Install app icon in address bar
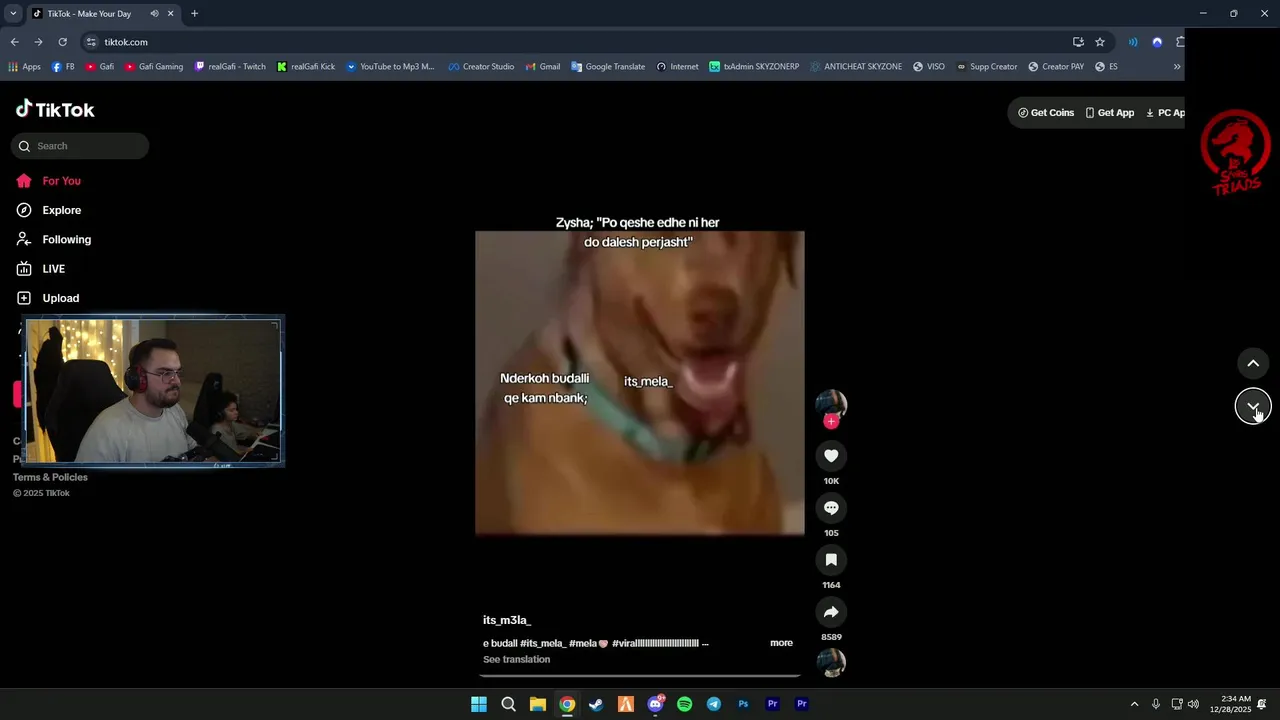Screen dimensions: 1280x720 1078,42
